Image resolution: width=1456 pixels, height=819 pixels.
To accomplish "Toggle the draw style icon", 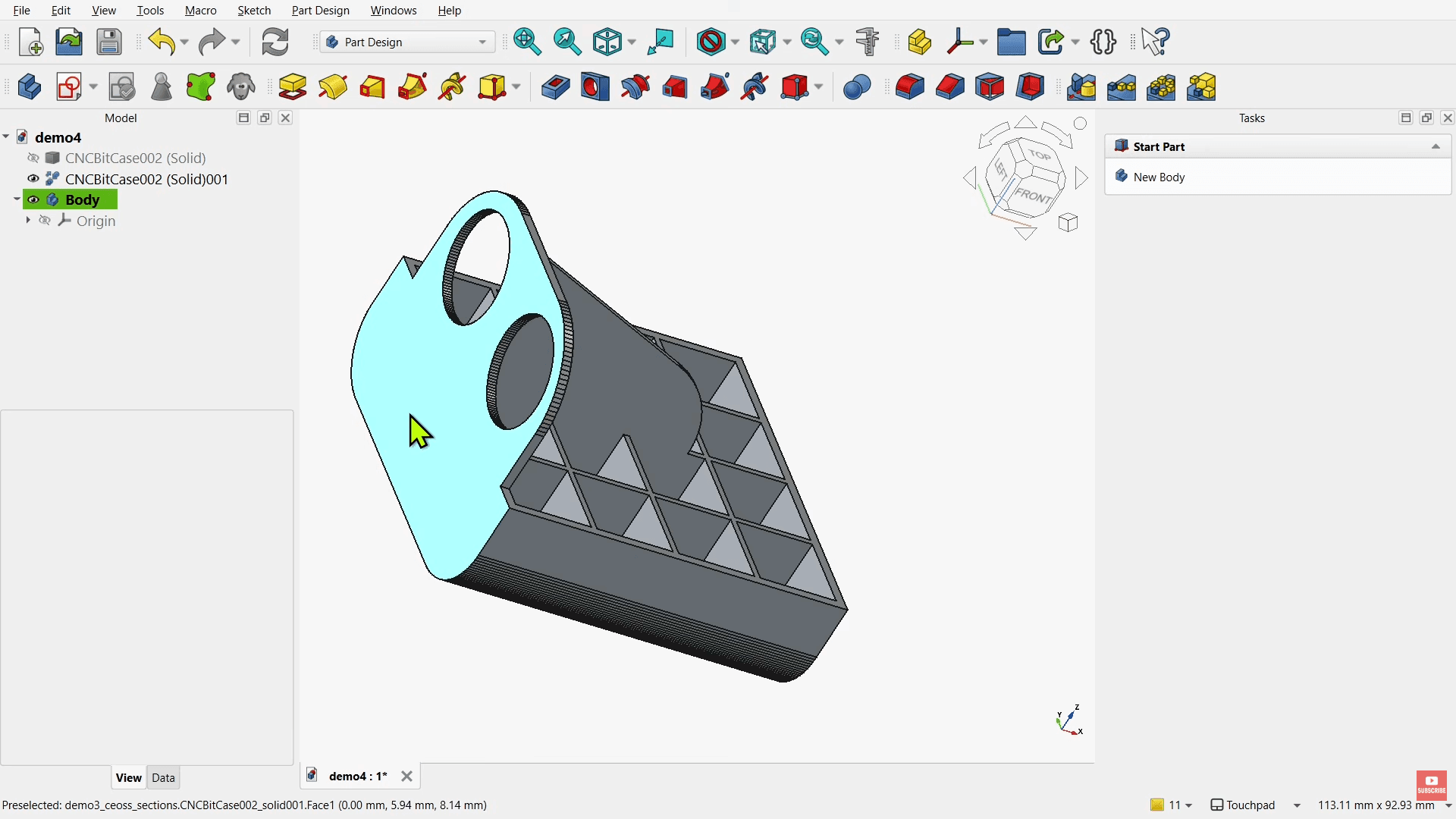I will [711, 42].
